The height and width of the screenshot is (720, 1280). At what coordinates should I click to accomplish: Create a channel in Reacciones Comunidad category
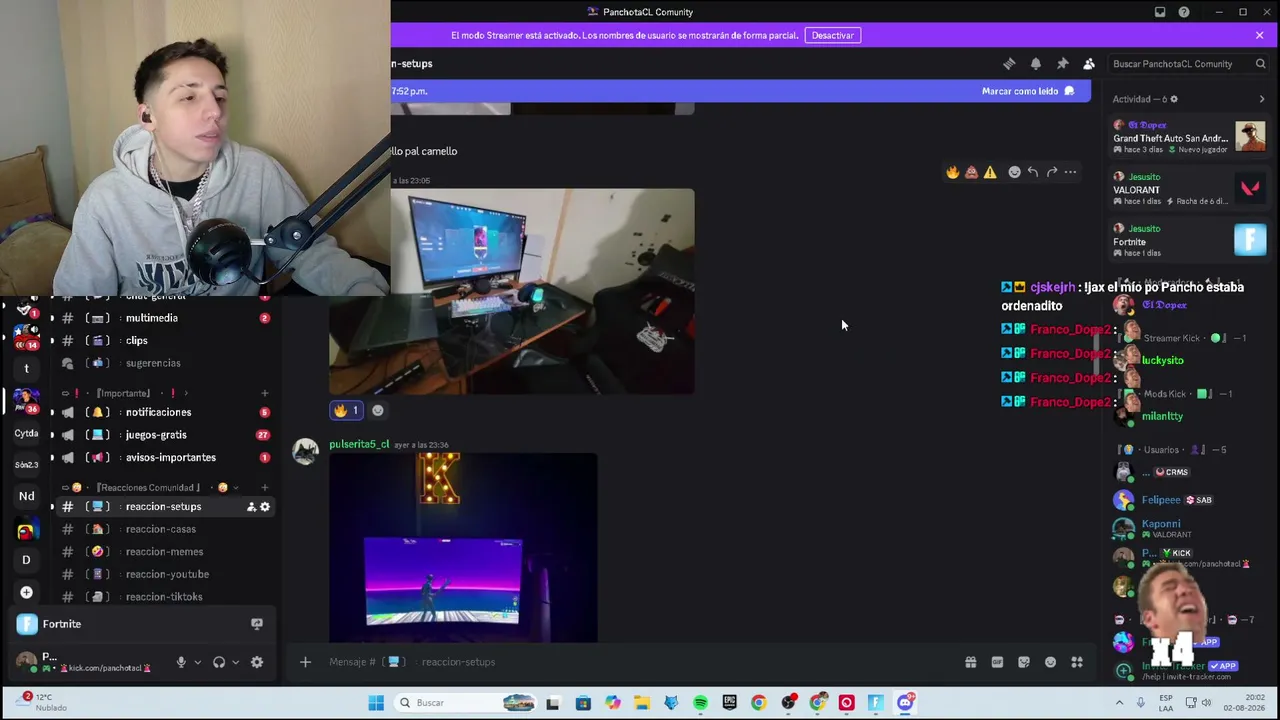(x=264, y=488)
